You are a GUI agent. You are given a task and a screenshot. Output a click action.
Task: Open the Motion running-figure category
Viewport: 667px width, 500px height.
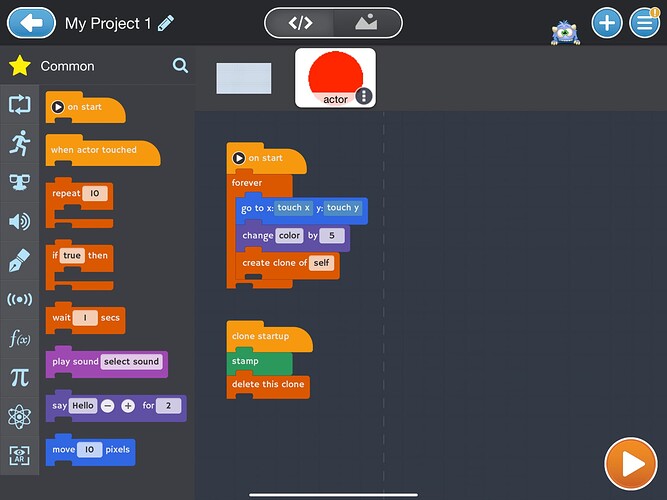[x=20, y=143]
